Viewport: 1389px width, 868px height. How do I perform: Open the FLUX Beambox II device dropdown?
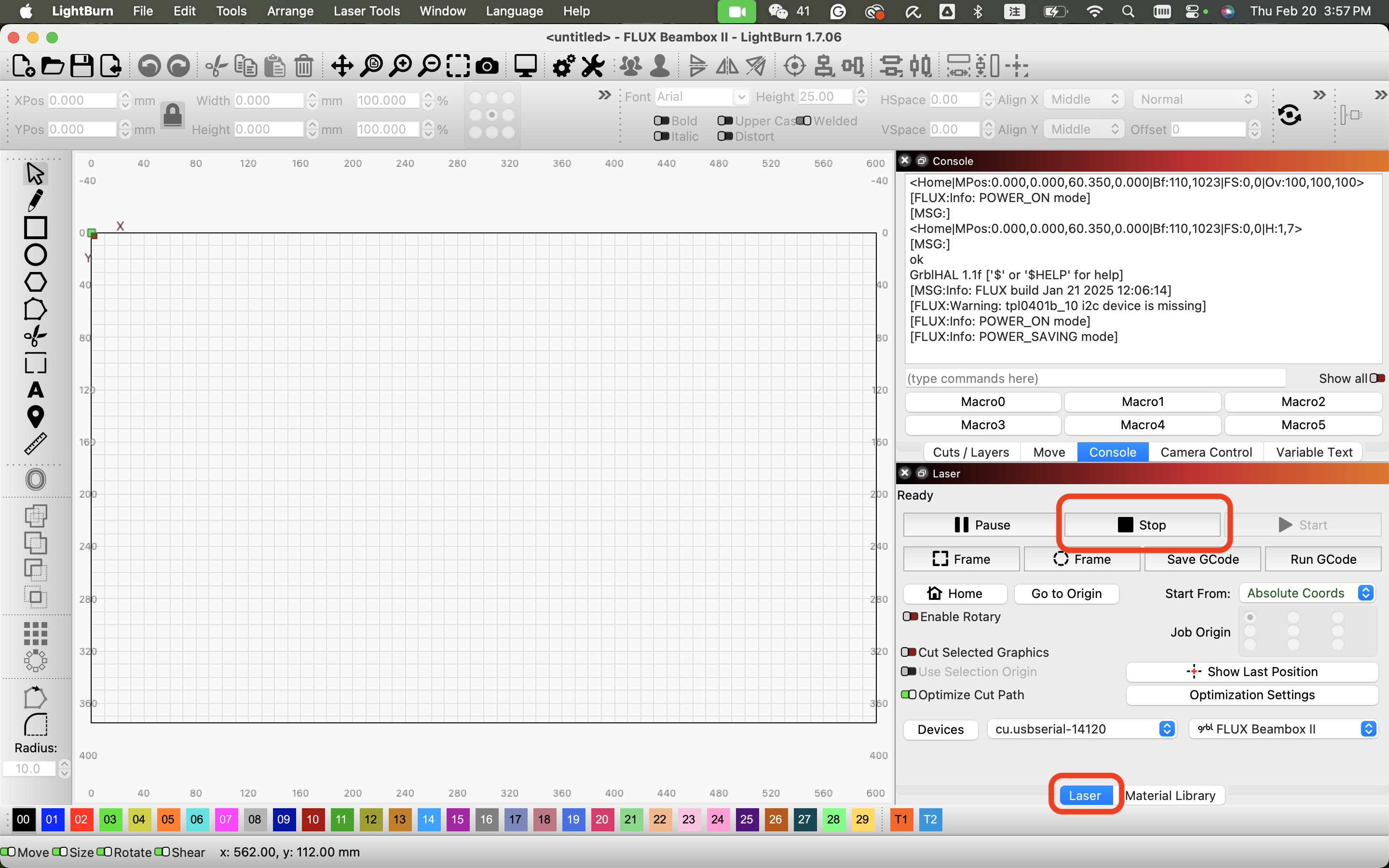tap(1283, 729)
